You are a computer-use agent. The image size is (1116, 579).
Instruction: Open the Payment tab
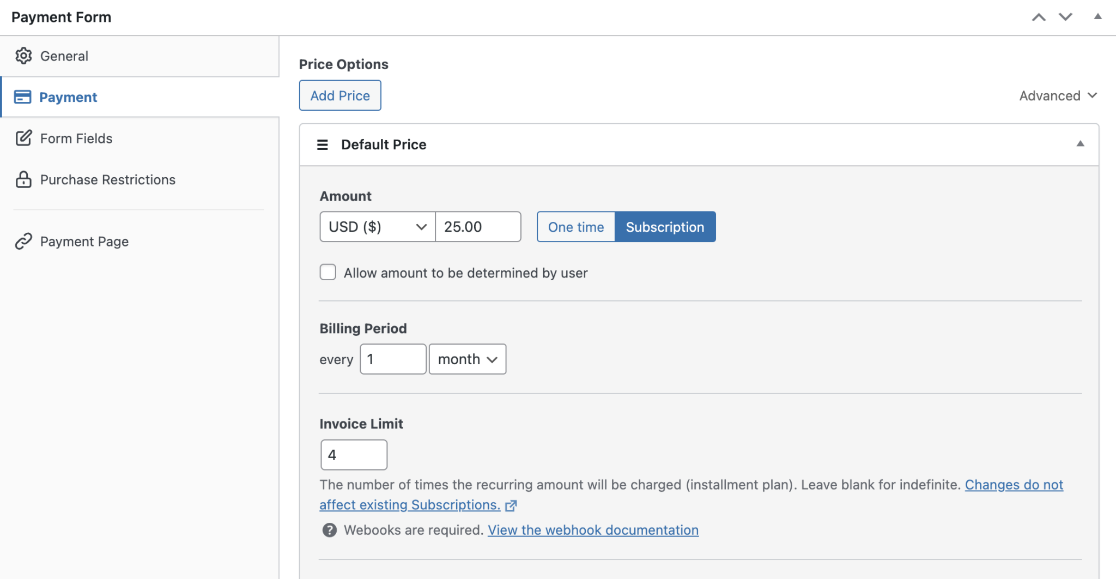pos(140,97)
